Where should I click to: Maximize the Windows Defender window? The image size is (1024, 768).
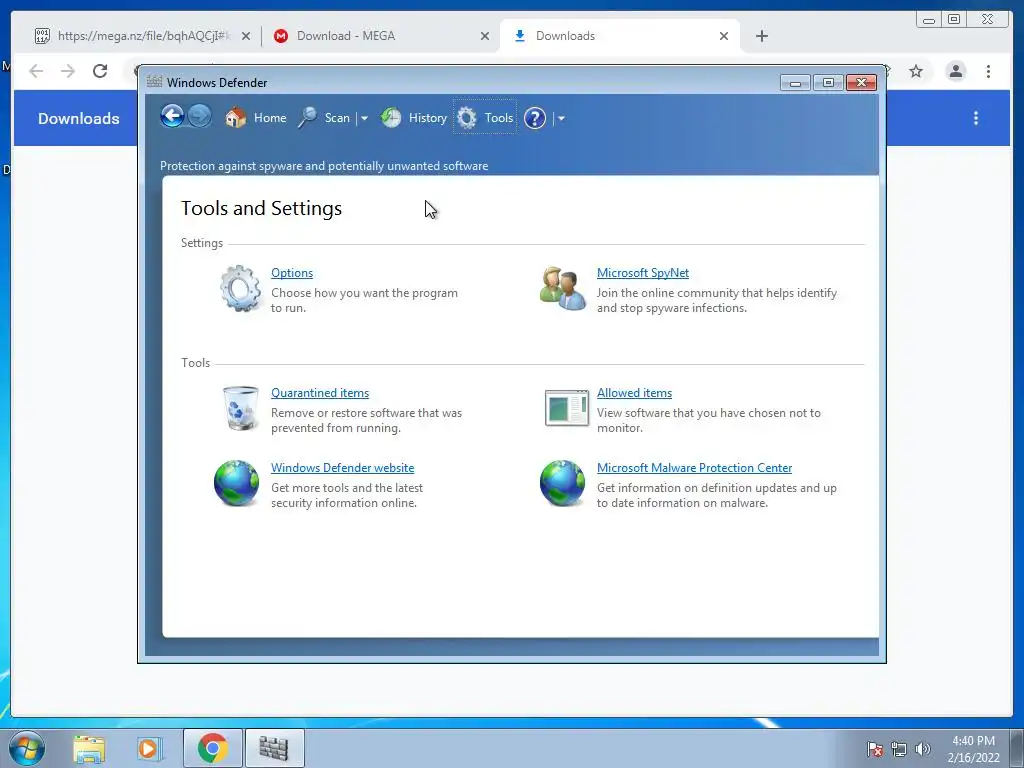(828, 83)
